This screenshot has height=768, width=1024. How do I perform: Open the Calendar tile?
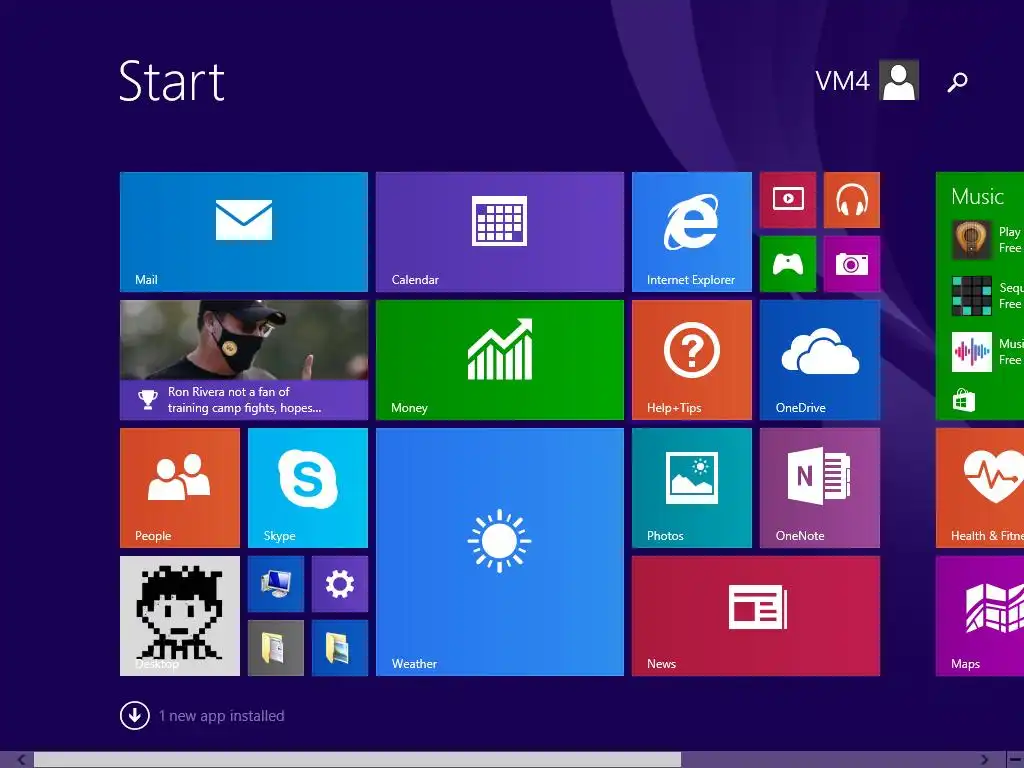tap(500, 232)
